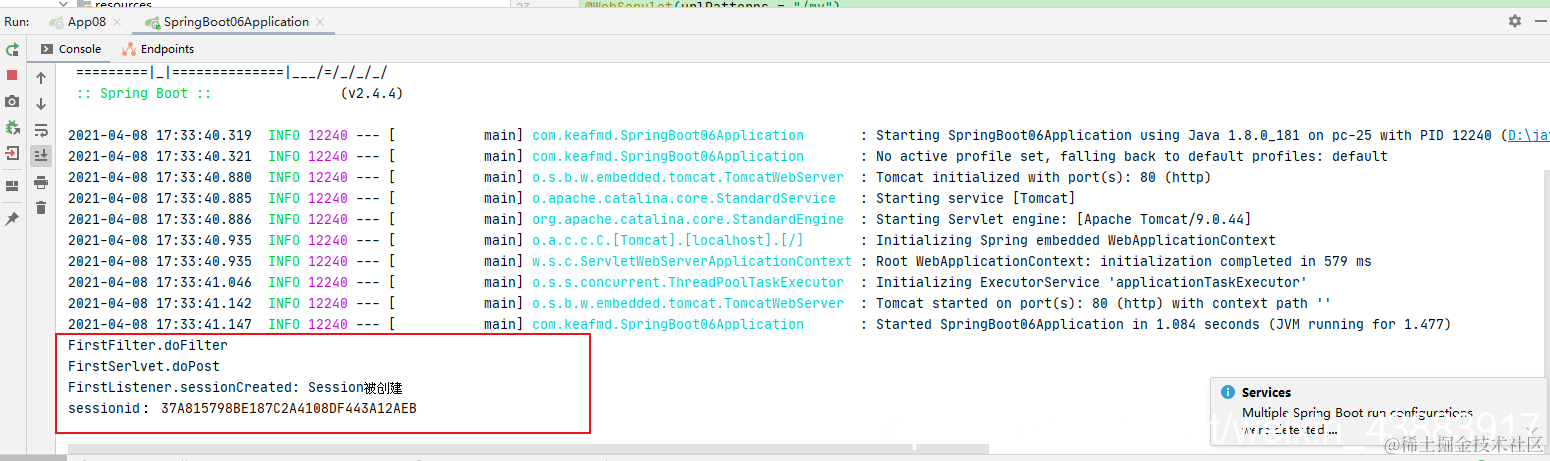Toggle scroll to end of console
The image size is (1550, 461).
41,155
